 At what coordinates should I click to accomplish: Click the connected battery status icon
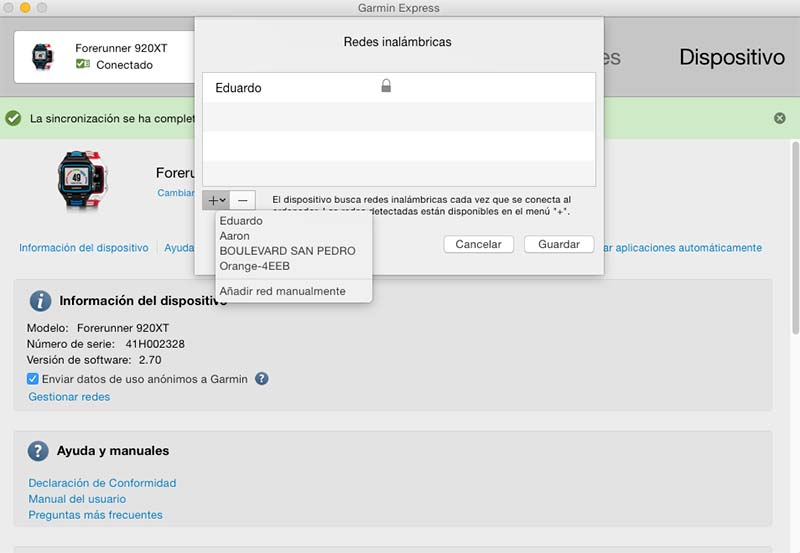tap(83, 64)
